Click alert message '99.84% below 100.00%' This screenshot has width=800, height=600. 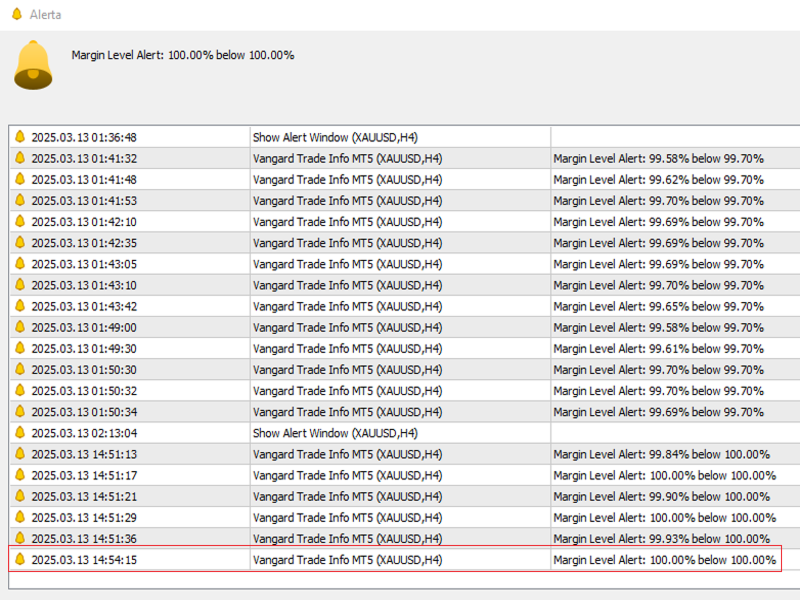[x=661, y=454]
